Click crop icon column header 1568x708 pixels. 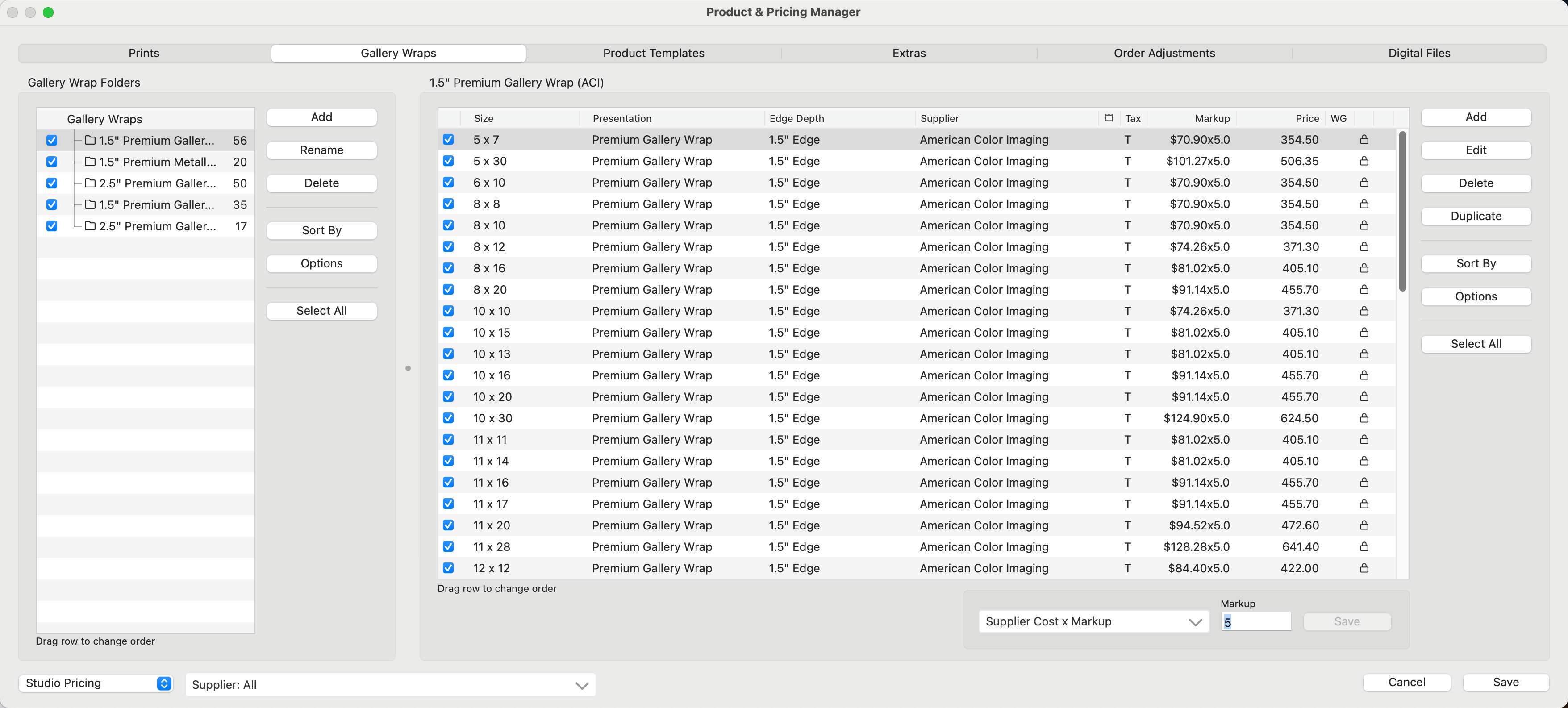click(x=1109, y=118)
